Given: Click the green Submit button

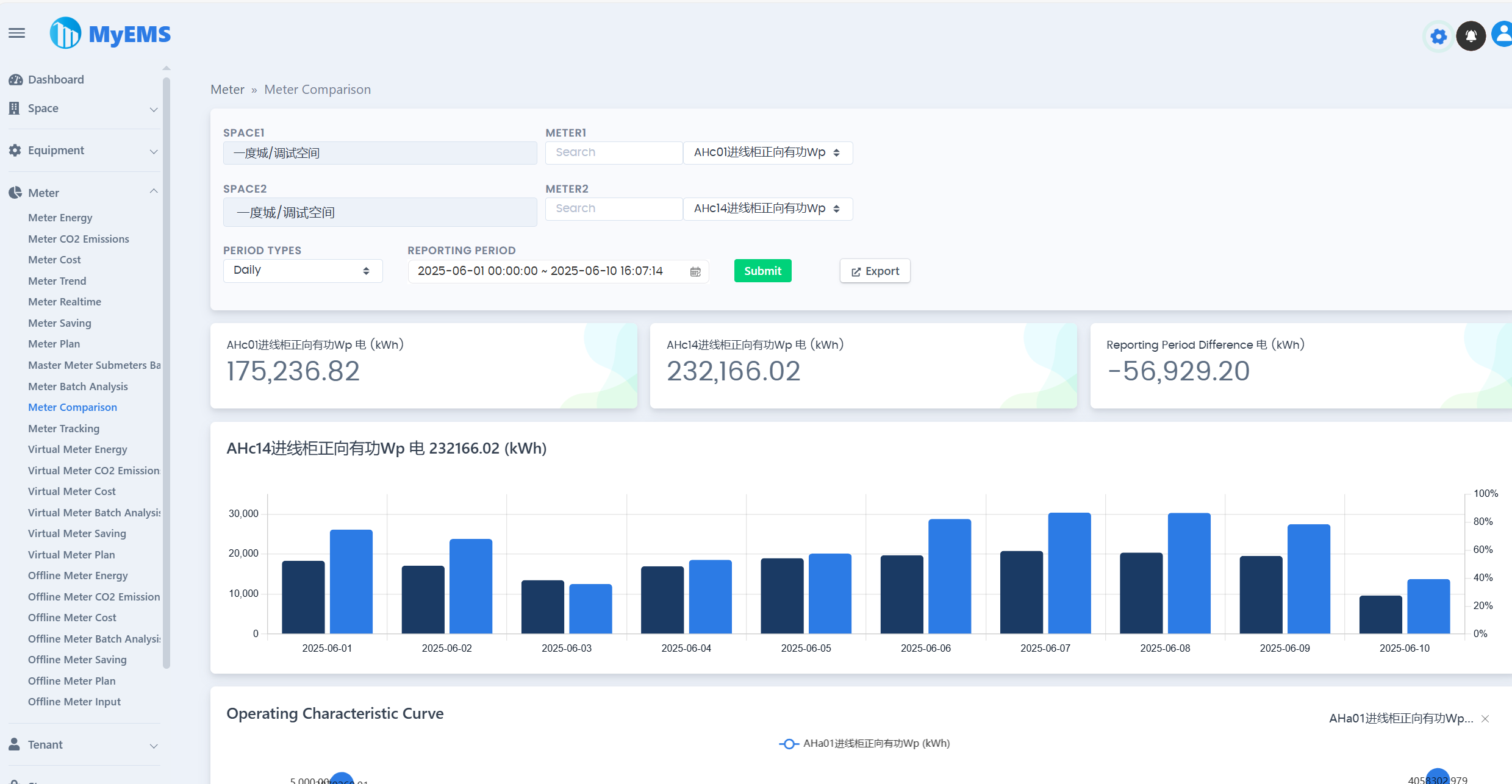Looking at the screenshot, I should coord(762,271).
